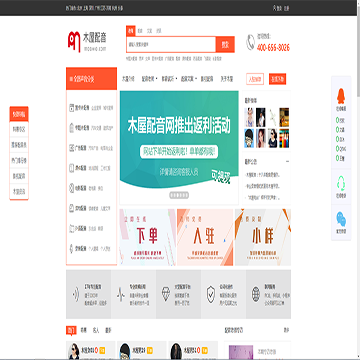Click the first link at the top bar's right end

277,8
